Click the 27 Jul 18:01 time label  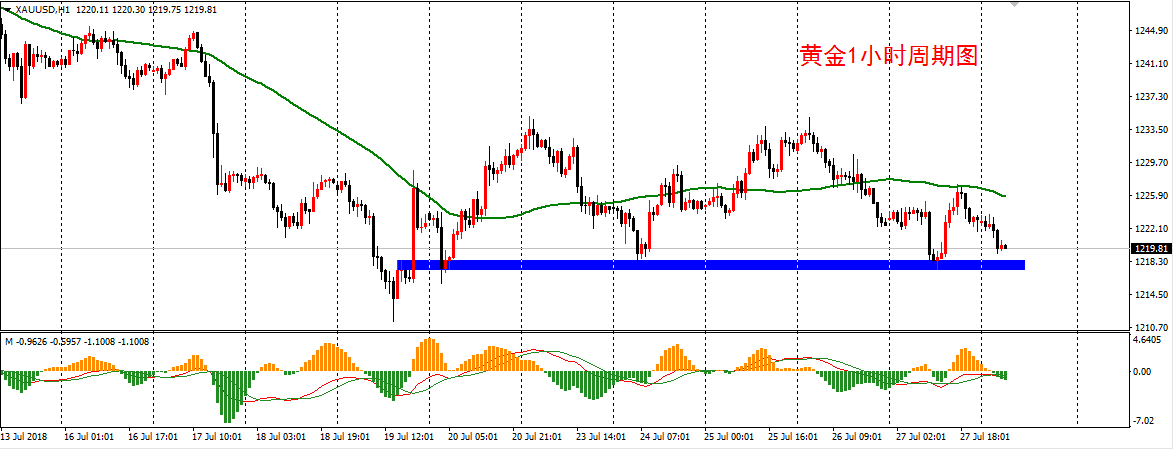[x=984, y=437]
